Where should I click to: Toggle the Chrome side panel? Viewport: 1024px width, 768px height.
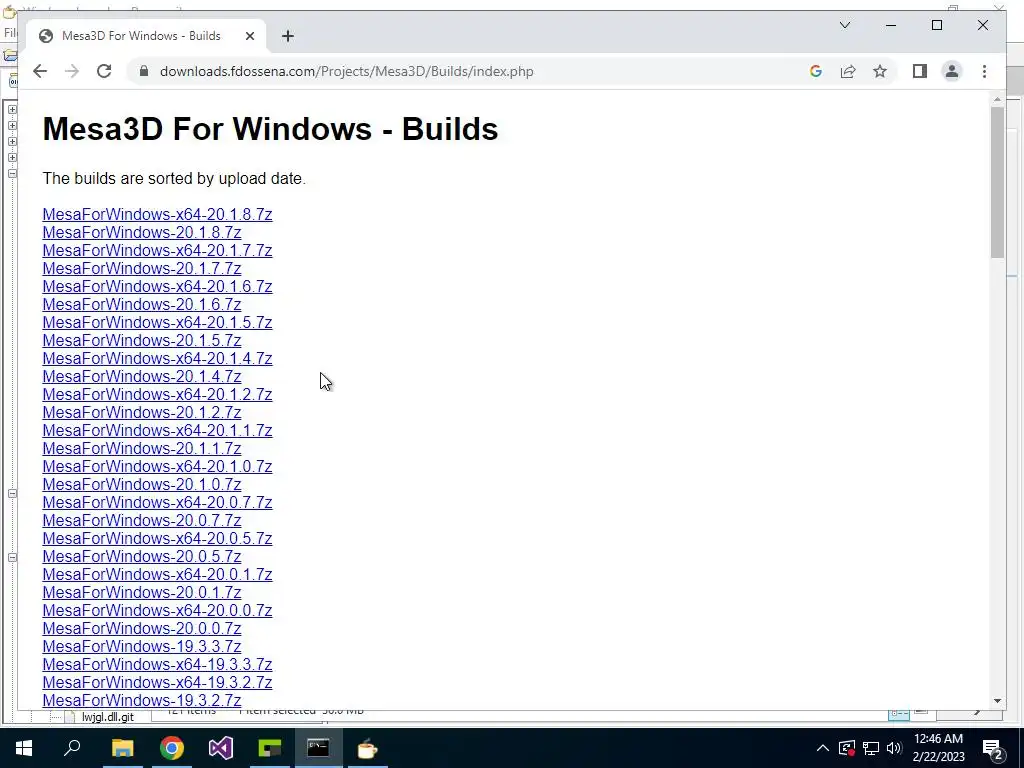pos(920,71)
